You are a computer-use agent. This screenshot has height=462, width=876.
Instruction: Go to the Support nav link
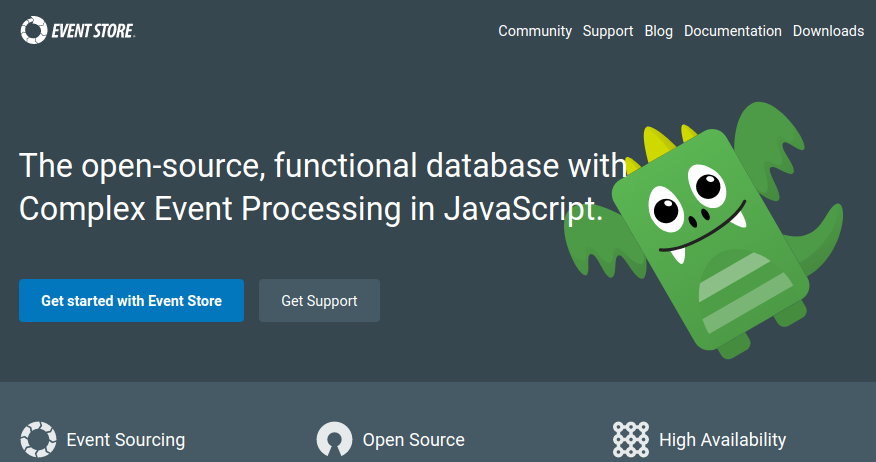608,31
